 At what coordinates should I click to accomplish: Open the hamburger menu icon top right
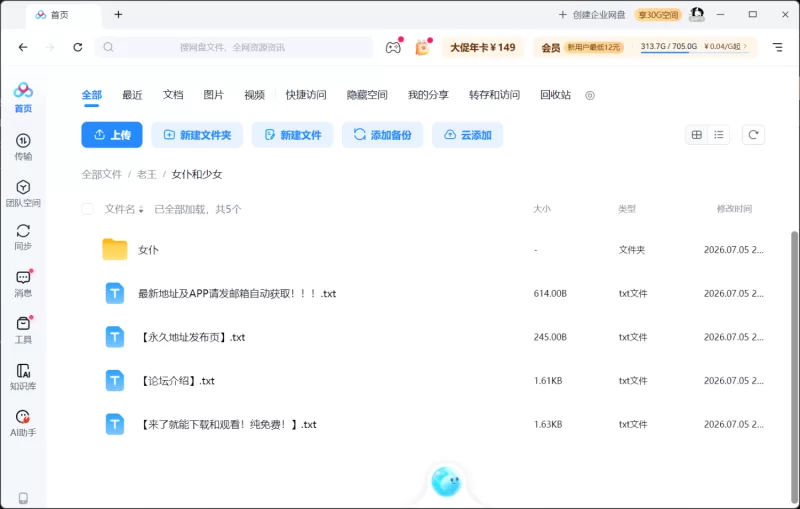tap(778, 47)
